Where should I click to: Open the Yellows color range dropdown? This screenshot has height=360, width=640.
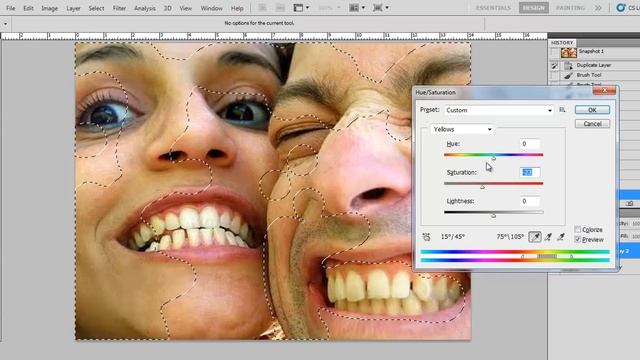click(462, 129)
